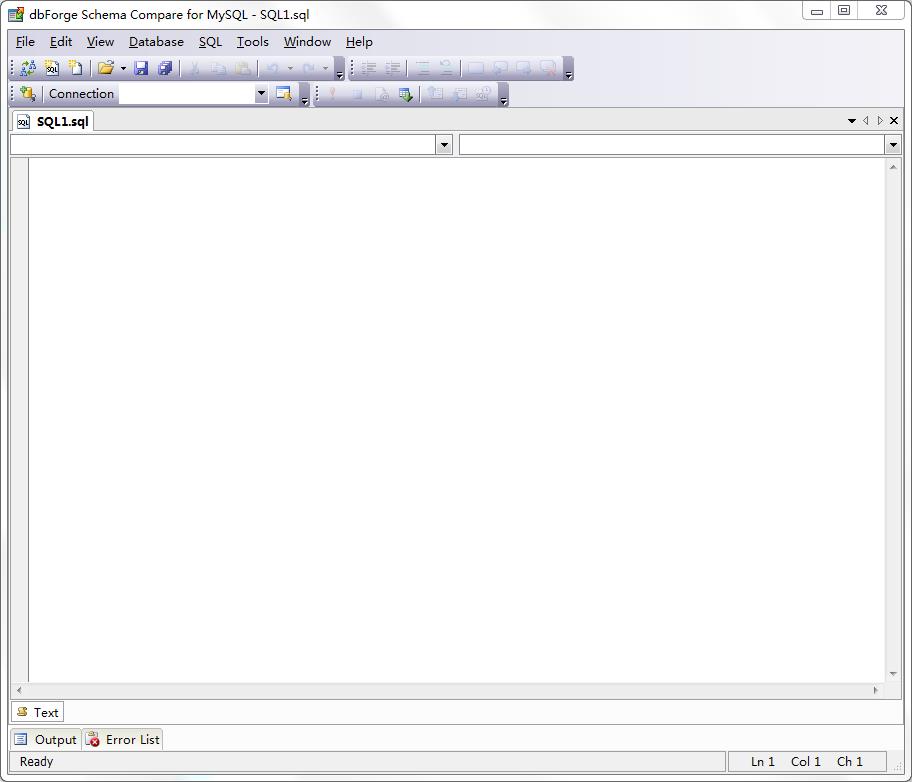Expand the Undo history dropdown arrow

pyautogui.click(x=290, y=68)
